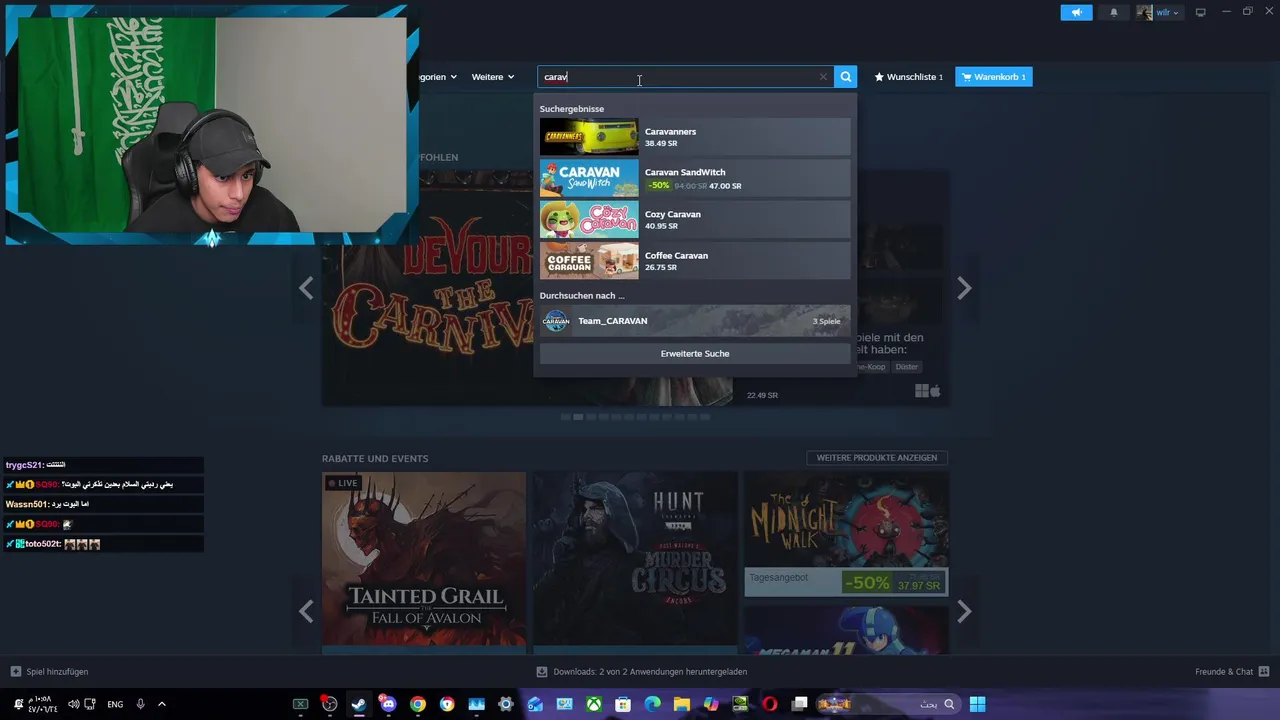
Task: Open Microsoft Edge from the taskbar
Action: tap(652, 704)
